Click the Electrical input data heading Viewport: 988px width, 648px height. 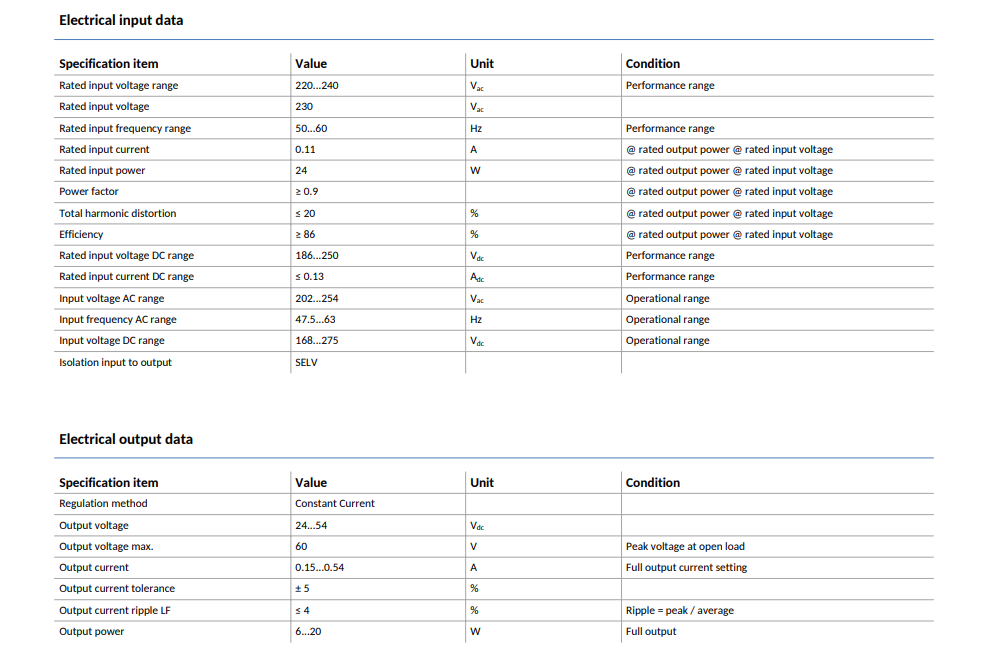point(121,20)
